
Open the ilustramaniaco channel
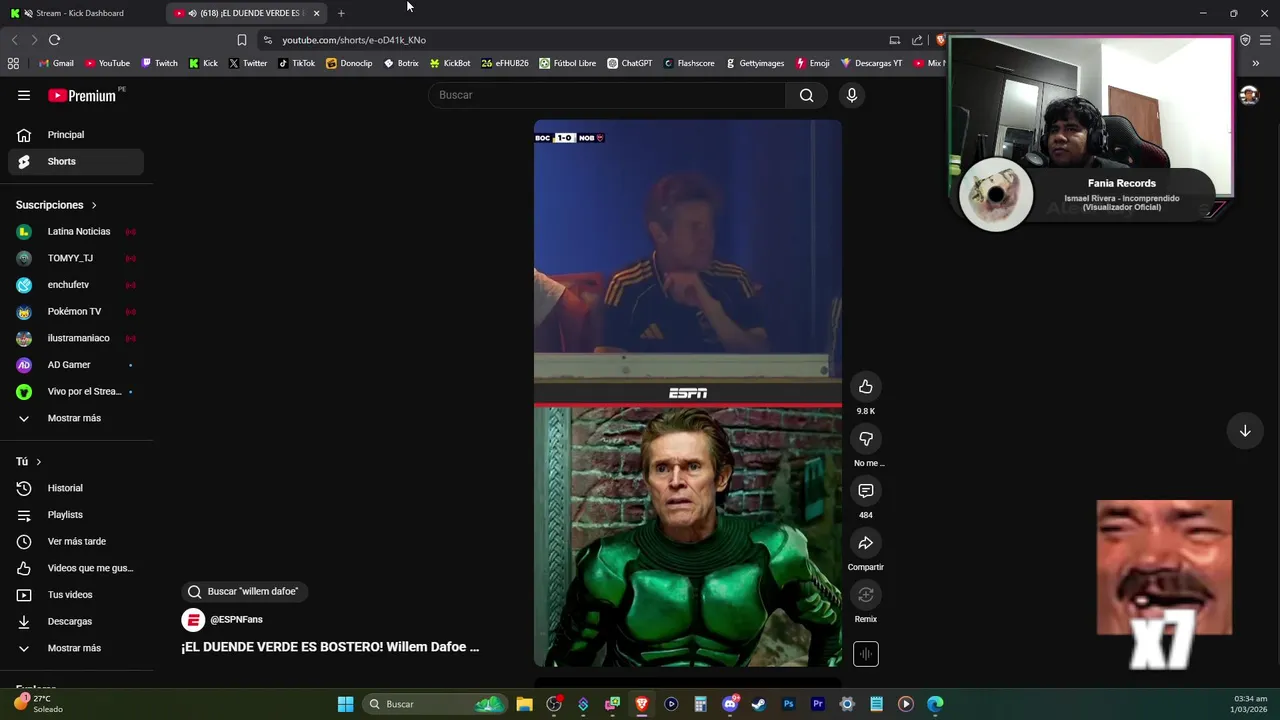point(76,338)
